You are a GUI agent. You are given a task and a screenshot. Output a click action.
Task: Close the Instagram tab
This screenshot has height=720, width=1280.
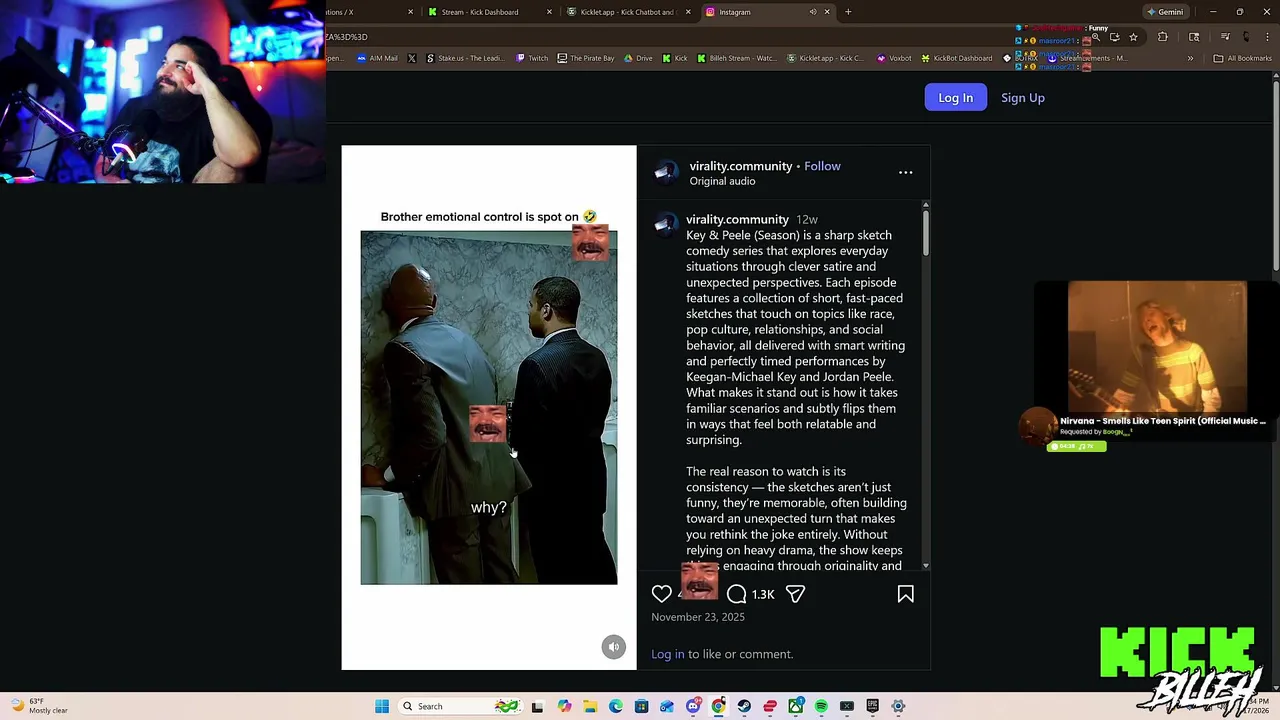(x=829, y=12)
